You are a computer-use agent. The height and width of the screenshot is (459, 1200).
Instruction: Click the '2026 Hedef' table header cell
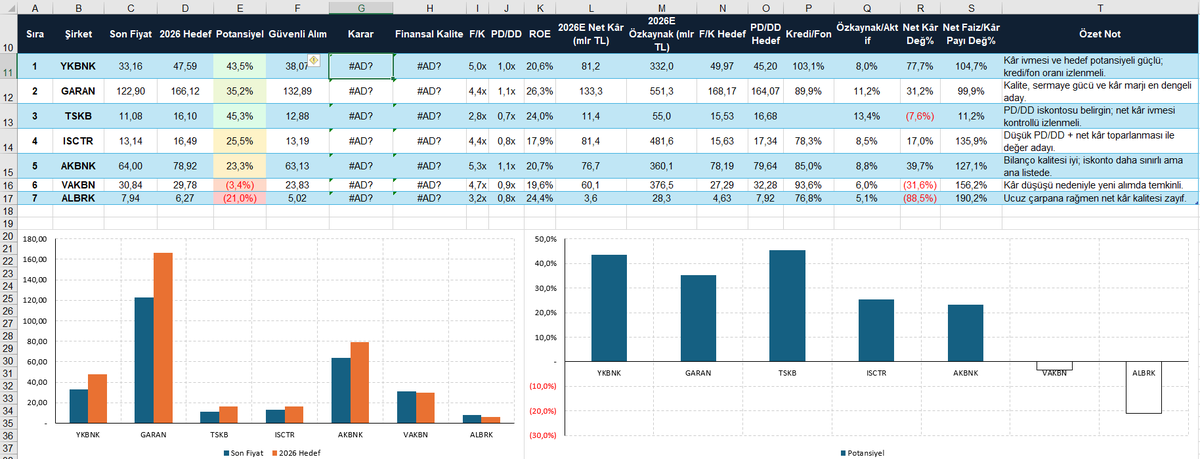[x=184, y=33]
